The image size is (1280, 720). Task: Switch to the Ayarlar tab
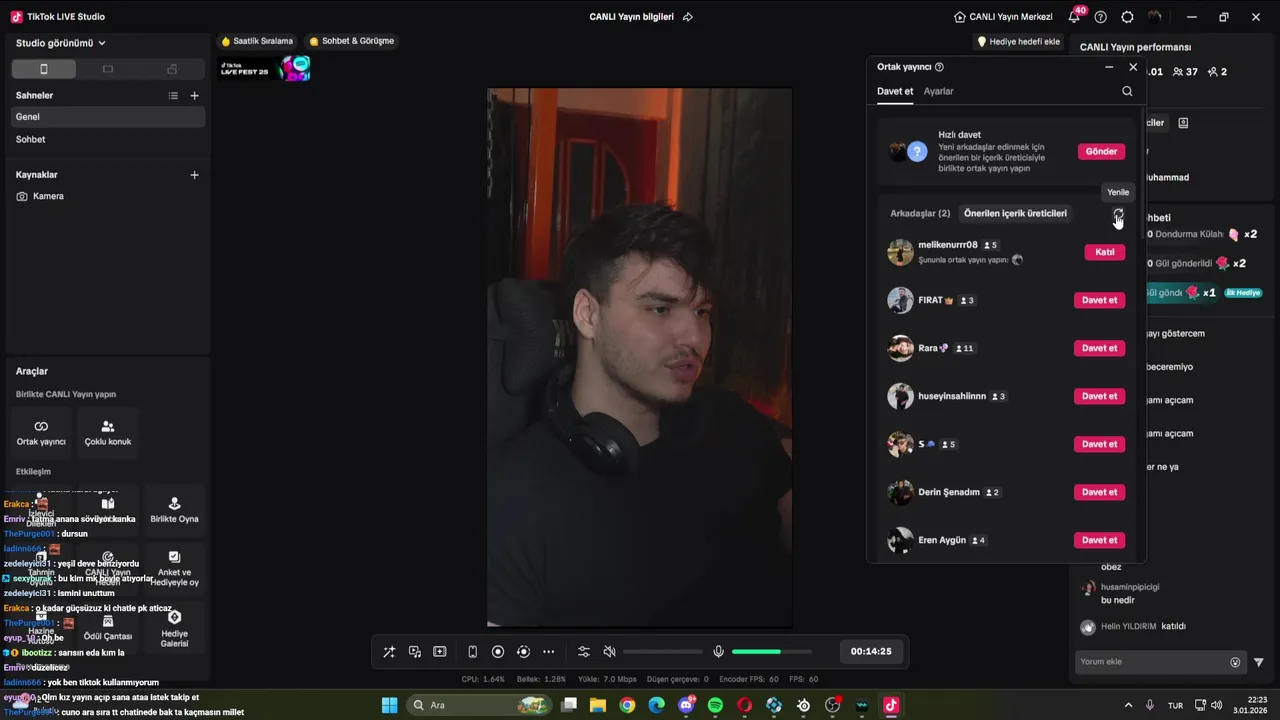point(938,91)
